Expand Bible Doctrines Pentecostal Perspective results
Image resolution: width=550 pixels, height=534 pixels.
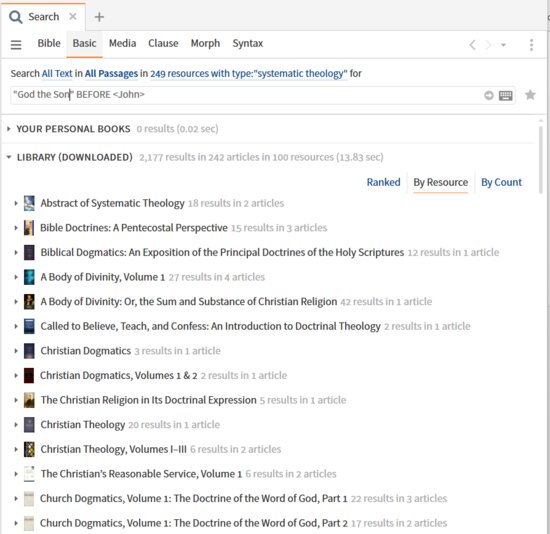coord(15,228)
